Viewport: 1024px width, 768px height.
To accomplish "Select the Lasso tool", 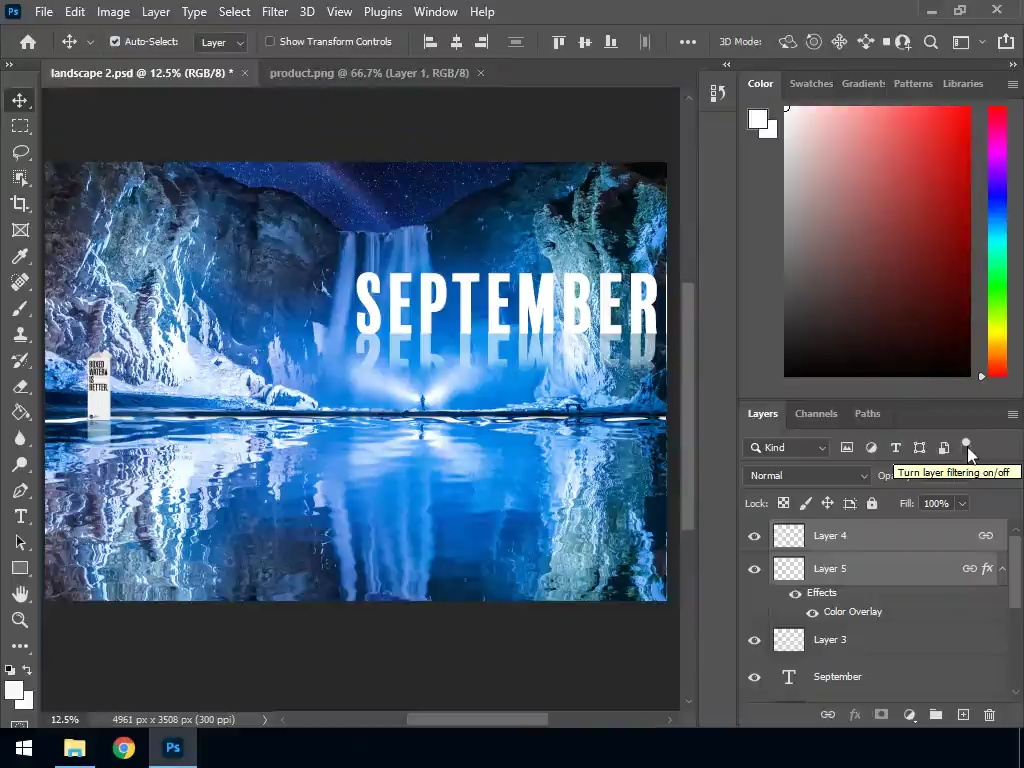I will click(20, 152).
